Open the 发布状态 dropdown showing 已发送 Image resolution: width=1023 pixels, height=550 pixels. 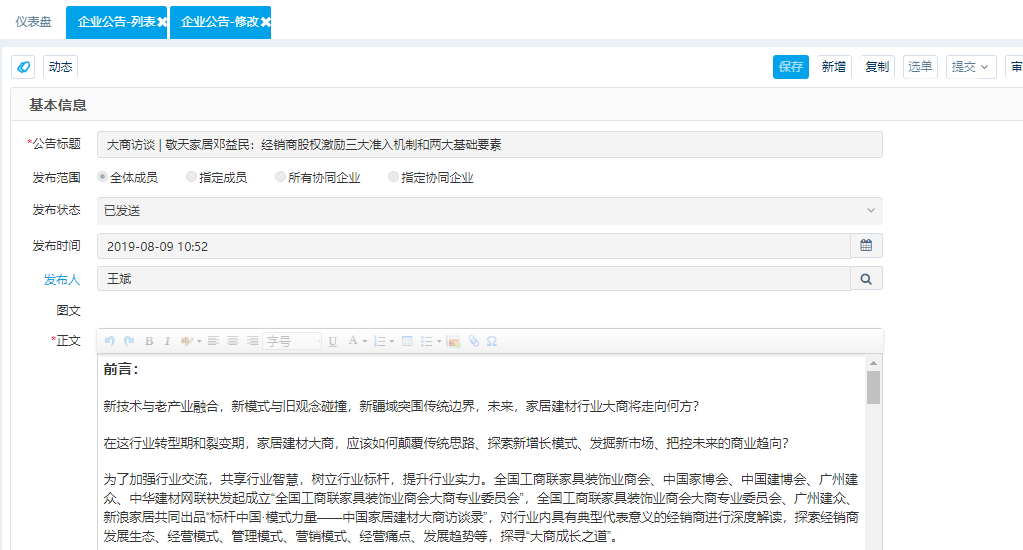click(x=490, y=211)
